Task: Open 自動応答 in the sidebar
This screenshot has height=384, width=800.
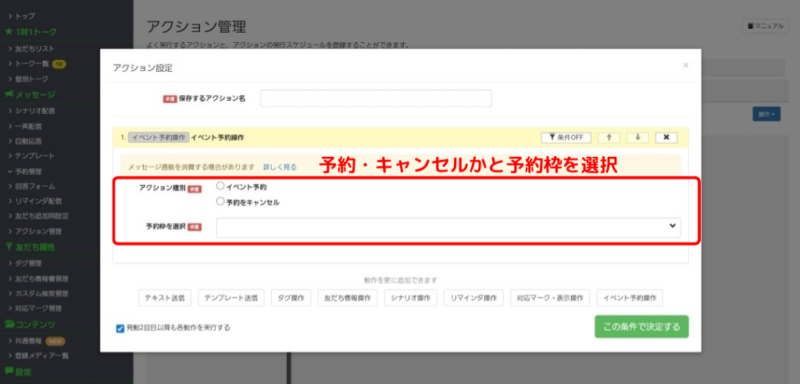Action: tap(29, 140)
